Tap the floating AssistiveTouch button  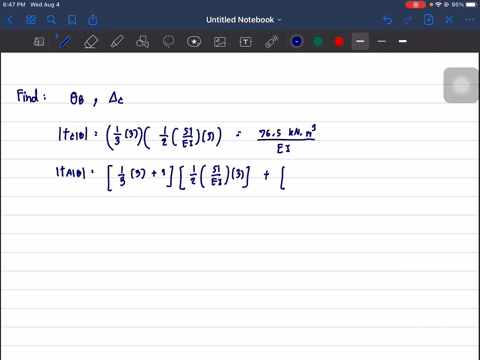pos(461,85)
